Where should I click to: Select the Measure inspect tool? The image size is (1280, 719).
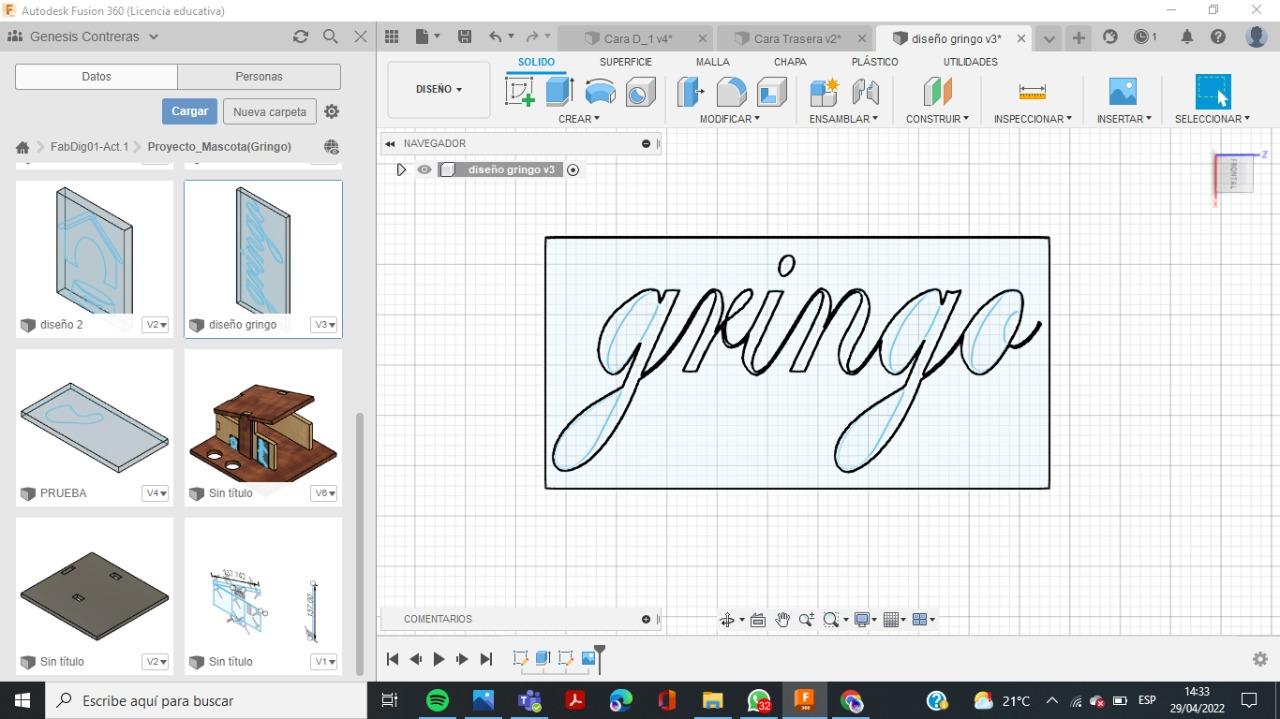(x=1032, y=92)
